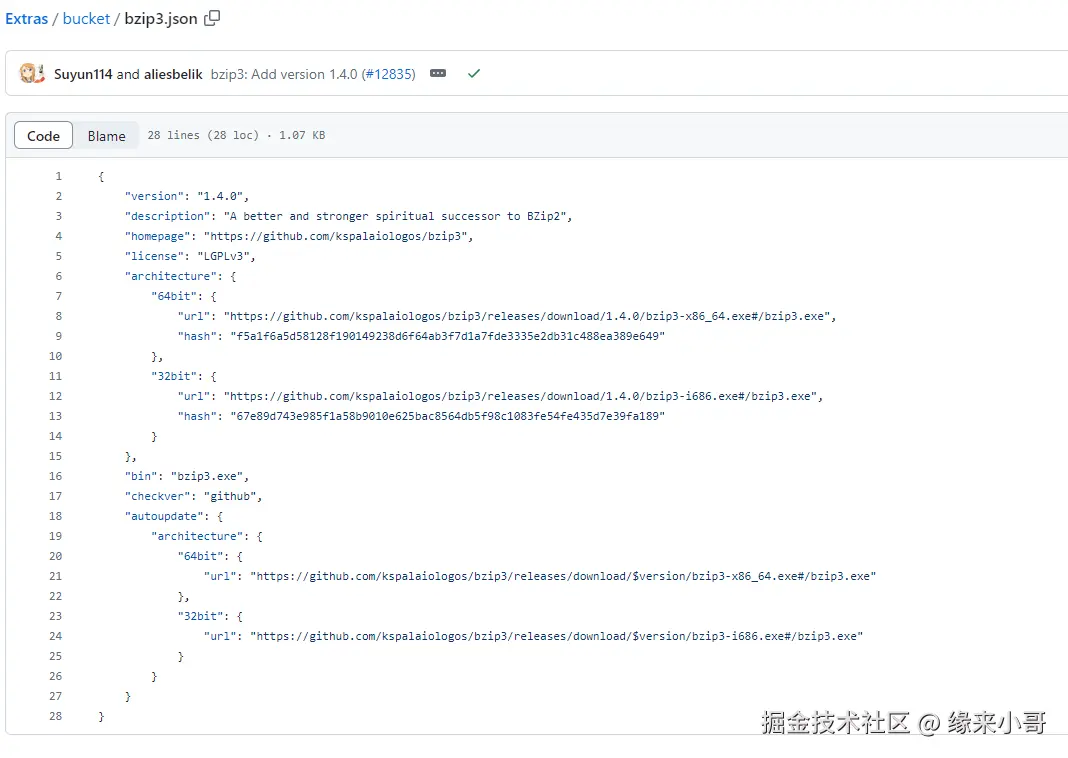Select line number 21
The image size is (1068, 758).
pyautogui.click(x=55, y=576)
